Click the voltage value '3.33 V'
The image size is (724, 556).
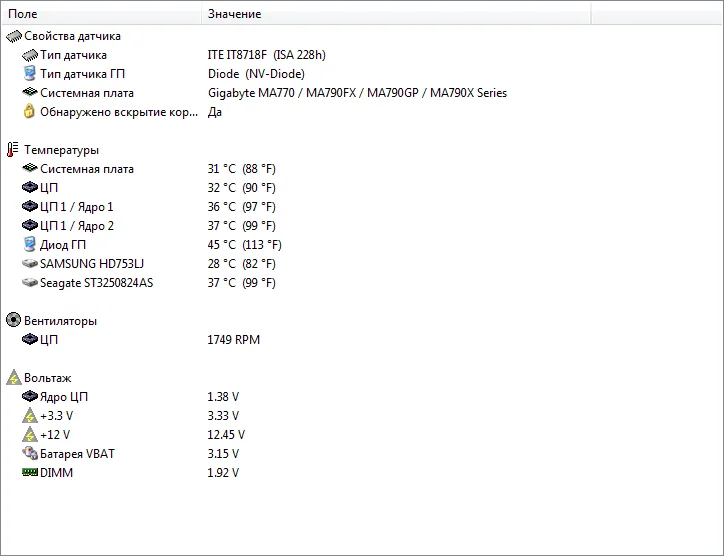click(223, 416)
